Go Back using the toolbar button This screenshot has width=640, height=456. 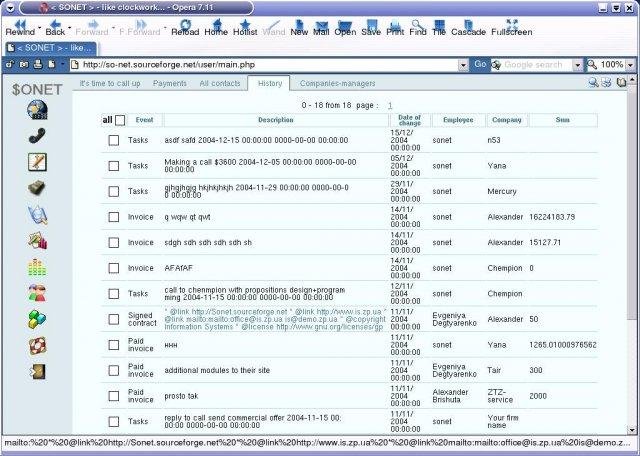pos(55,28)
